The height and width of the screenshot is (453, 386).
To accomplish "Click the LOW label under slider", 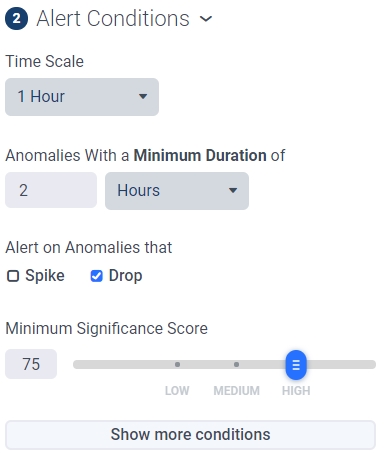I will [x=177, y=391].
